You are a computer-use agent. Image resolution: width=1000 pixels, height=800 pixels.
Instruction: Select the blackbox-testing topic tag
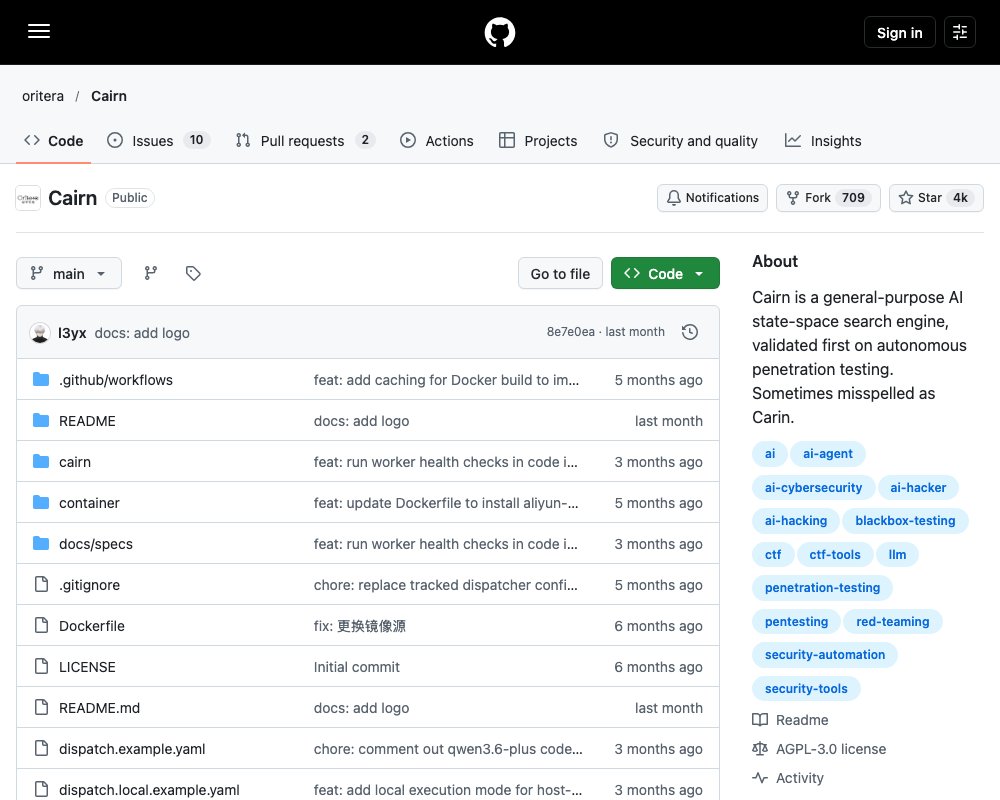[x=905, y=521]
